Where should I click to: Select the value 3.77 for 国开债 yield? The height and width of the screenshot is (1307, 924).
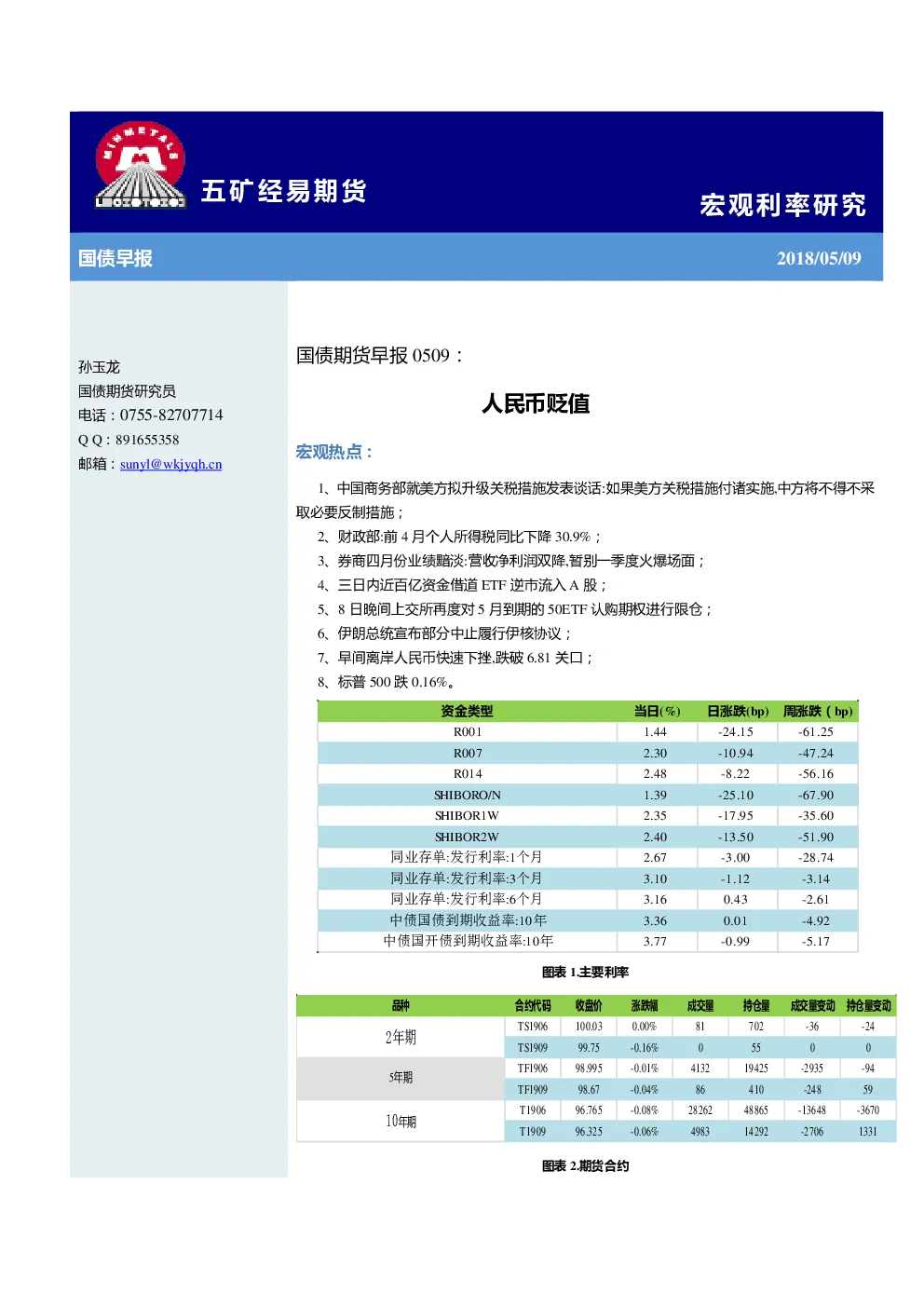pos(655,941)
